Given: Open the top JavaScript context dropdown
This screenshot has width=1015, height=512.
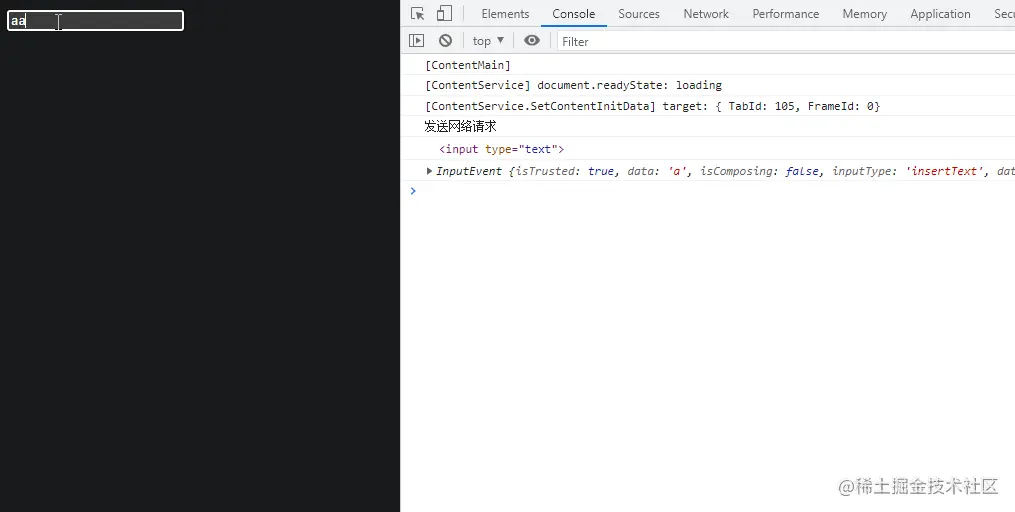Looking at the screenshot, I should coord(488,41).
